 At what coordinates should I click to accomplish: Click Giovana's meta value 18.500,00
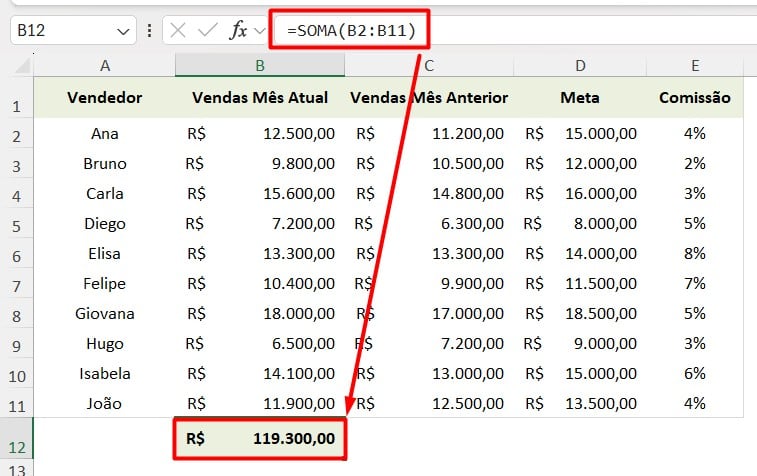pyautogui.click(x=580, y=313)
